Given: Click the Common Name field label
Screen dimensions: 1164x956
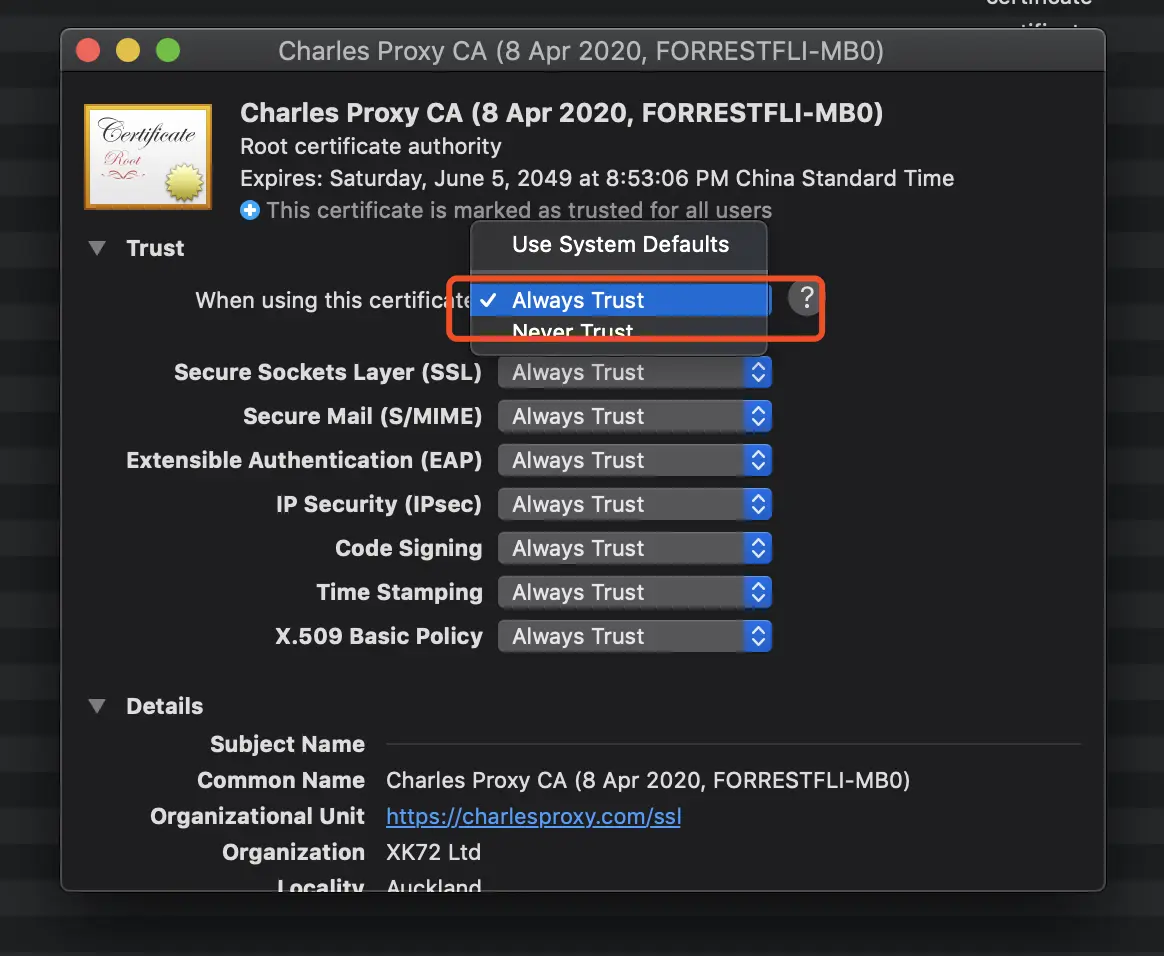Looking at the screenshot, I should (x=281, y=780).
